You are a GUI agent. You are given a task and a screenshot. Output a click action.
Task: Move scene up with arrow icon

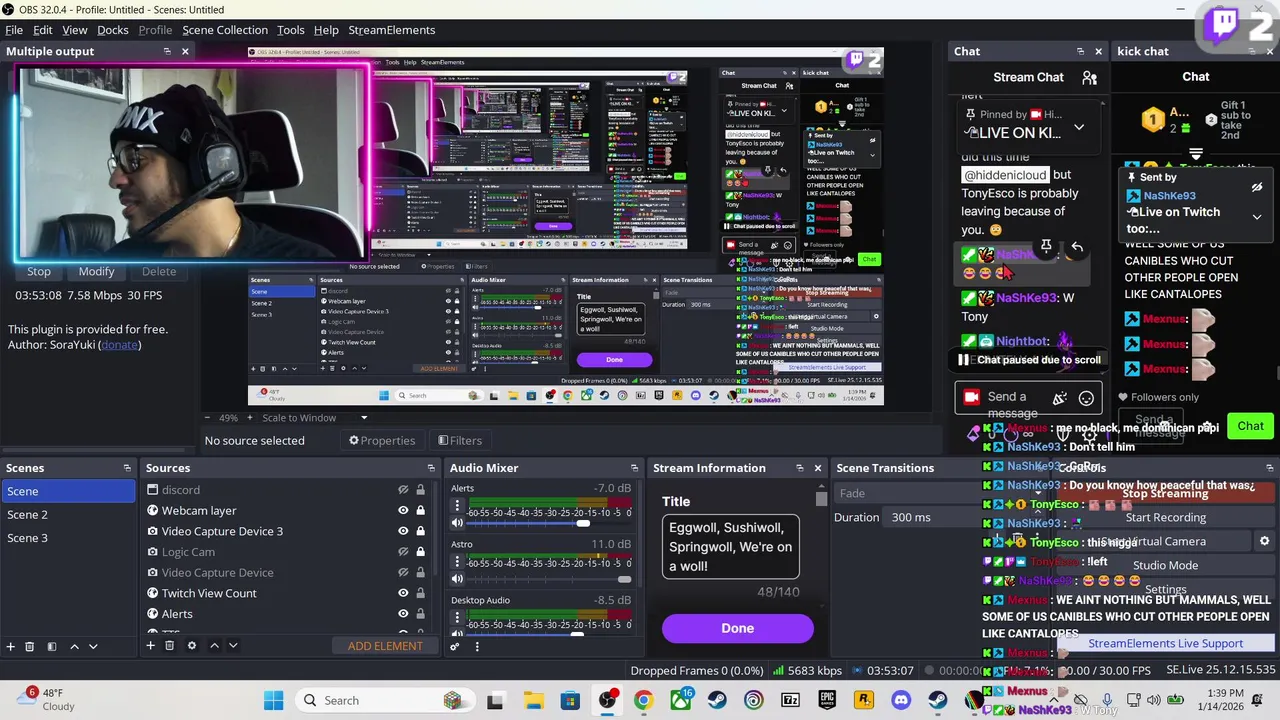tap(74, 646)
